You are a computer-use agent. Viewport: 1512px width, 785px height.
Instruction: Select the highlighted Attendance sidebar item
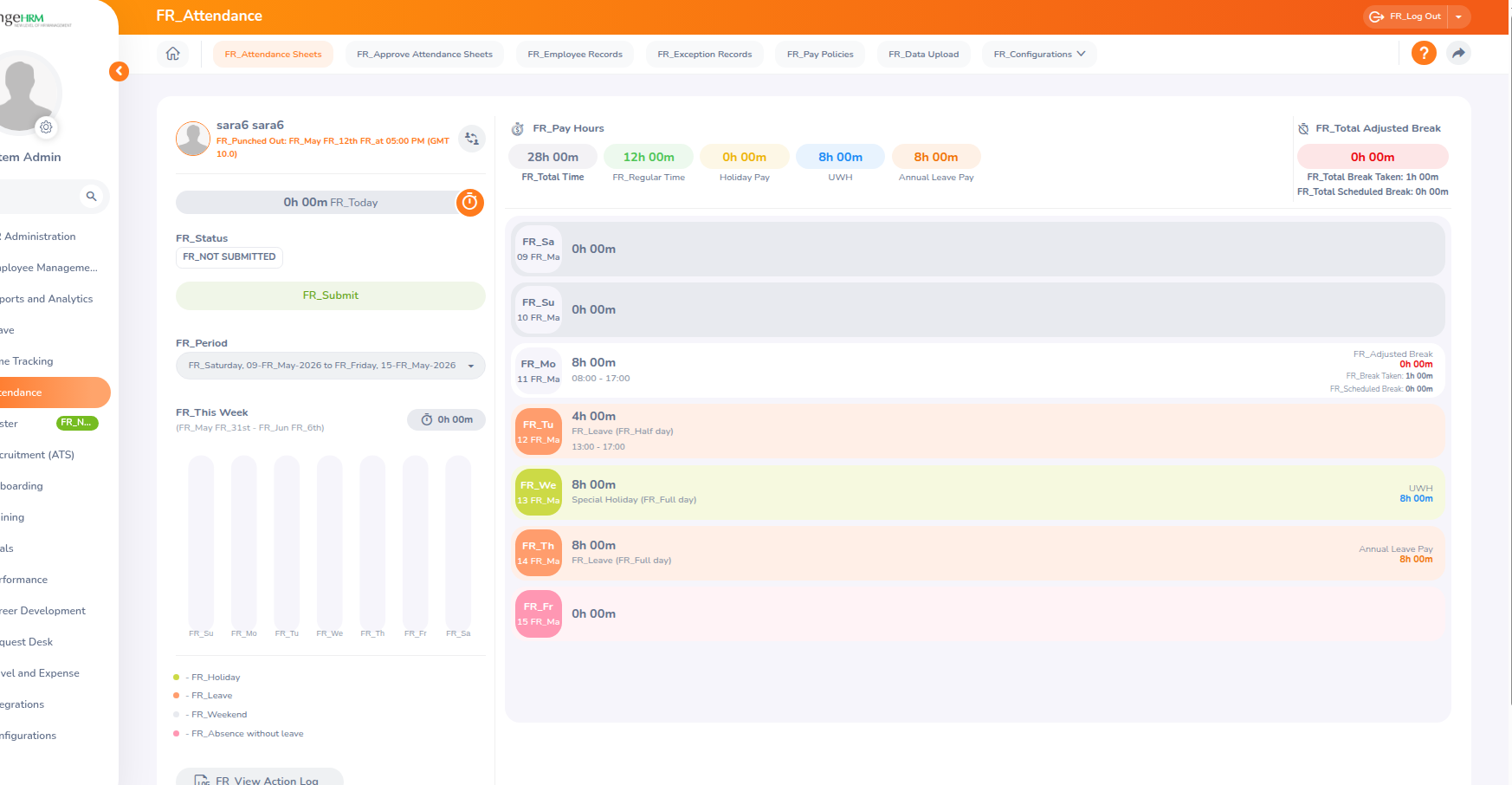[54, 392]
